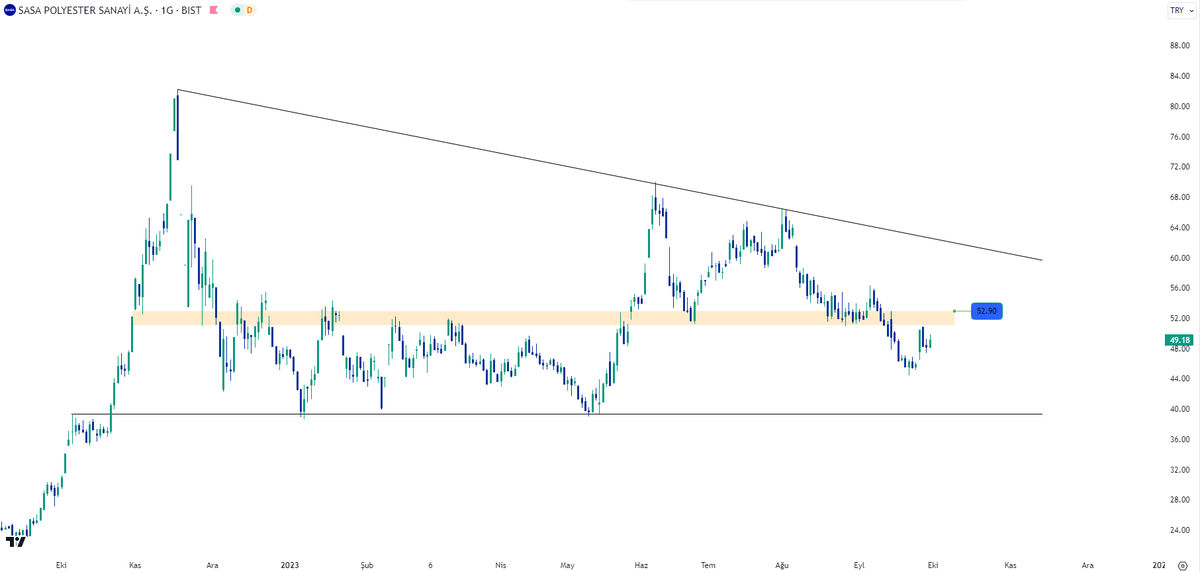Click the 49.18 current price tag
This screenshot has height=572, width=1200.
coord(1178,340)
